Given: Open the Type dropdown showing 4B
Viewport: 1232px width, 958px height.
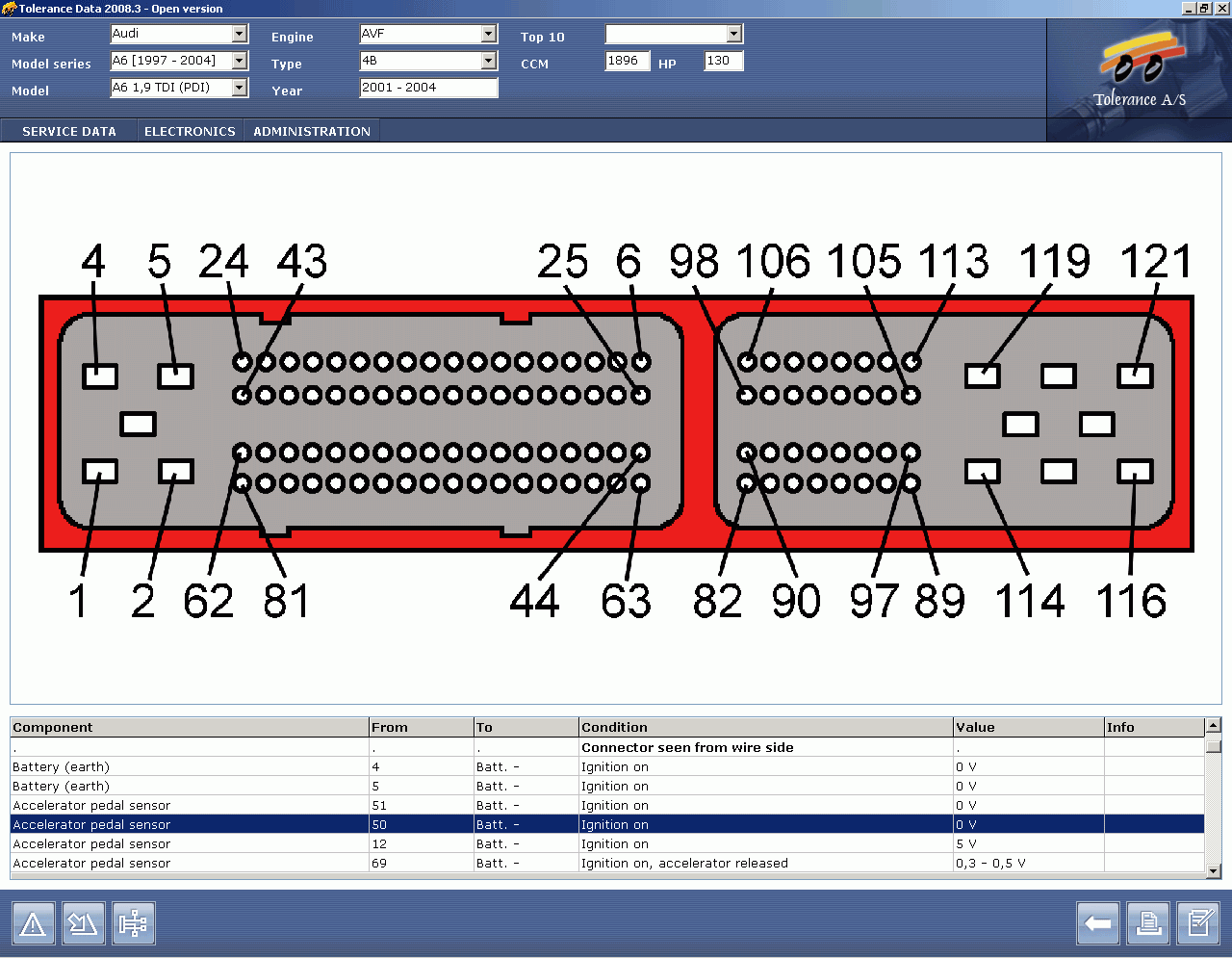Looking at the screenshot, I should (x=488, y=61).
